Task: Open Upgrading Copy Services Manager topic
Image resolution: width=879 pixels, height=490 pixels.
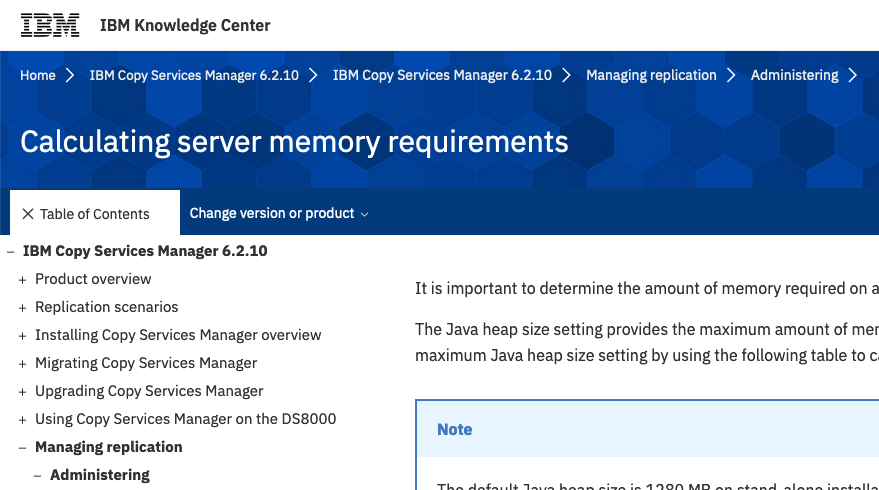Action: coord(149,391)
